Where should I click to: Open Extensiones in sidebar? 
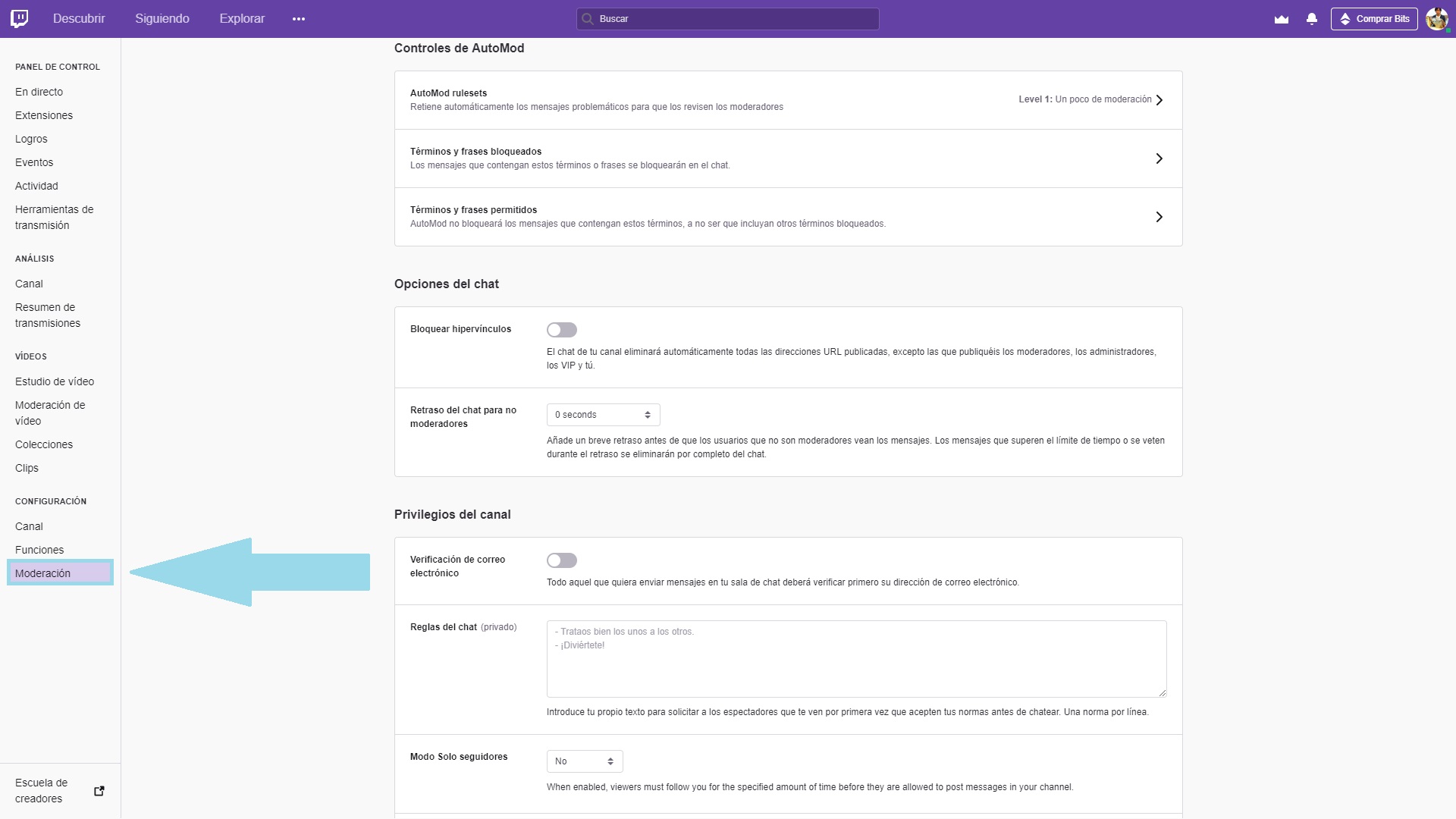pos(44,115)
